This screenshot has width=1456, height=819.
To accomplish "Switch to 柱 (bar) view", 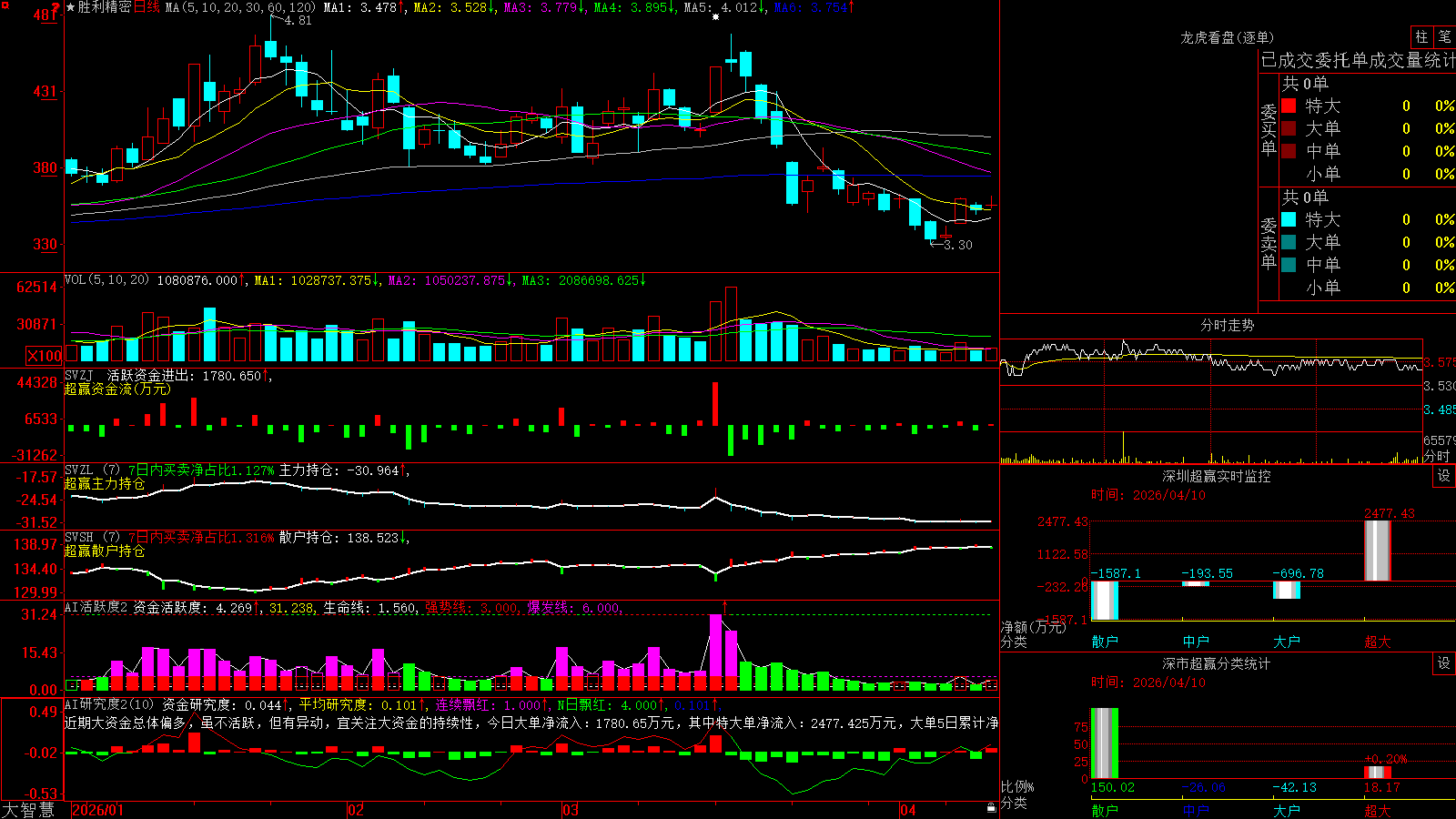I will 1421,36.
